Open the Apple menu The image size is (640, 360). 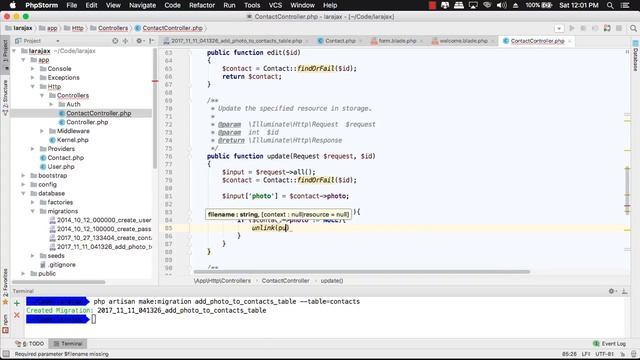pyautogui.click(x=13, y=5)
